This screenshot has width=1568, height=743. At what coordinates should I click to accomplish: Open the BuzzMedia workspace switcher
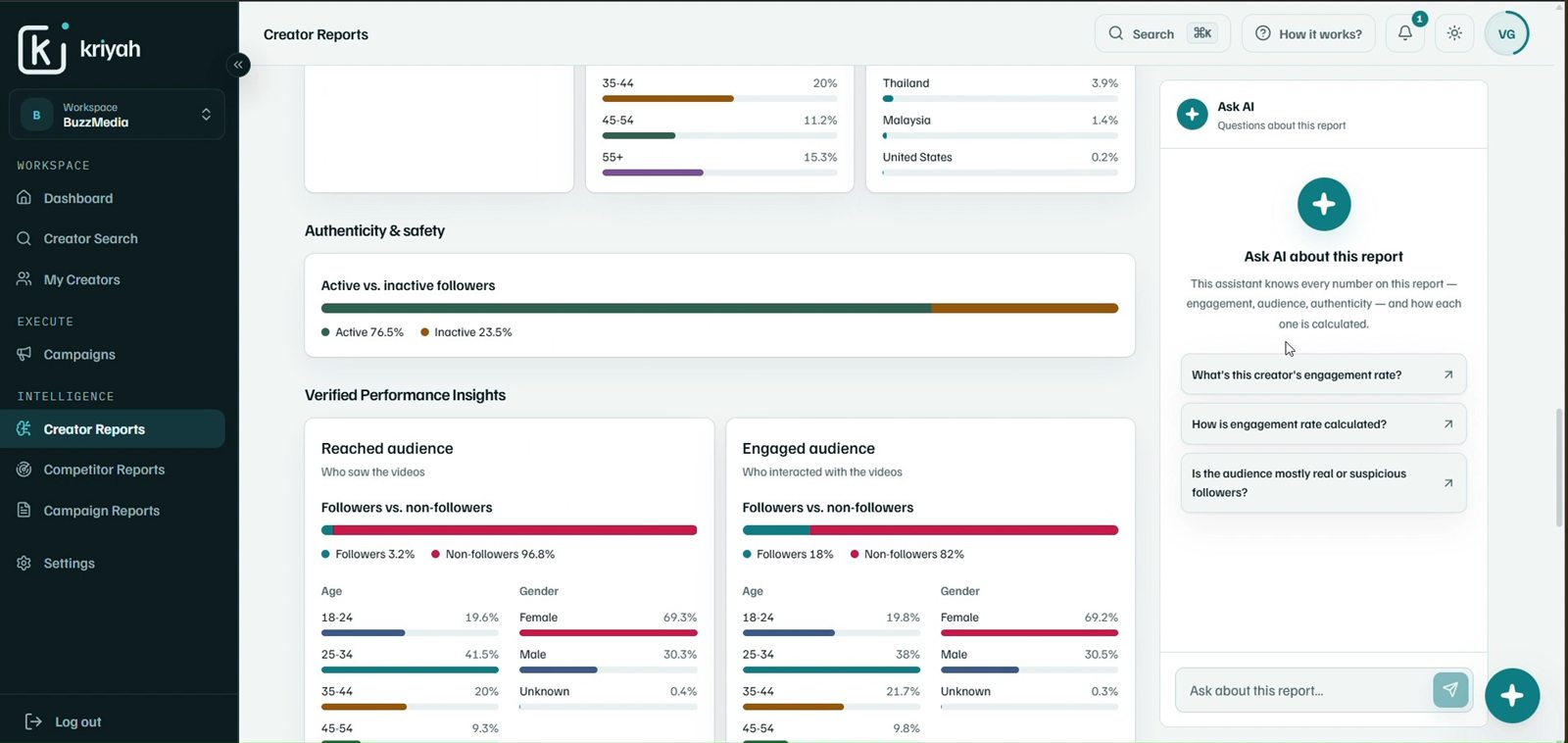[117, 115]
